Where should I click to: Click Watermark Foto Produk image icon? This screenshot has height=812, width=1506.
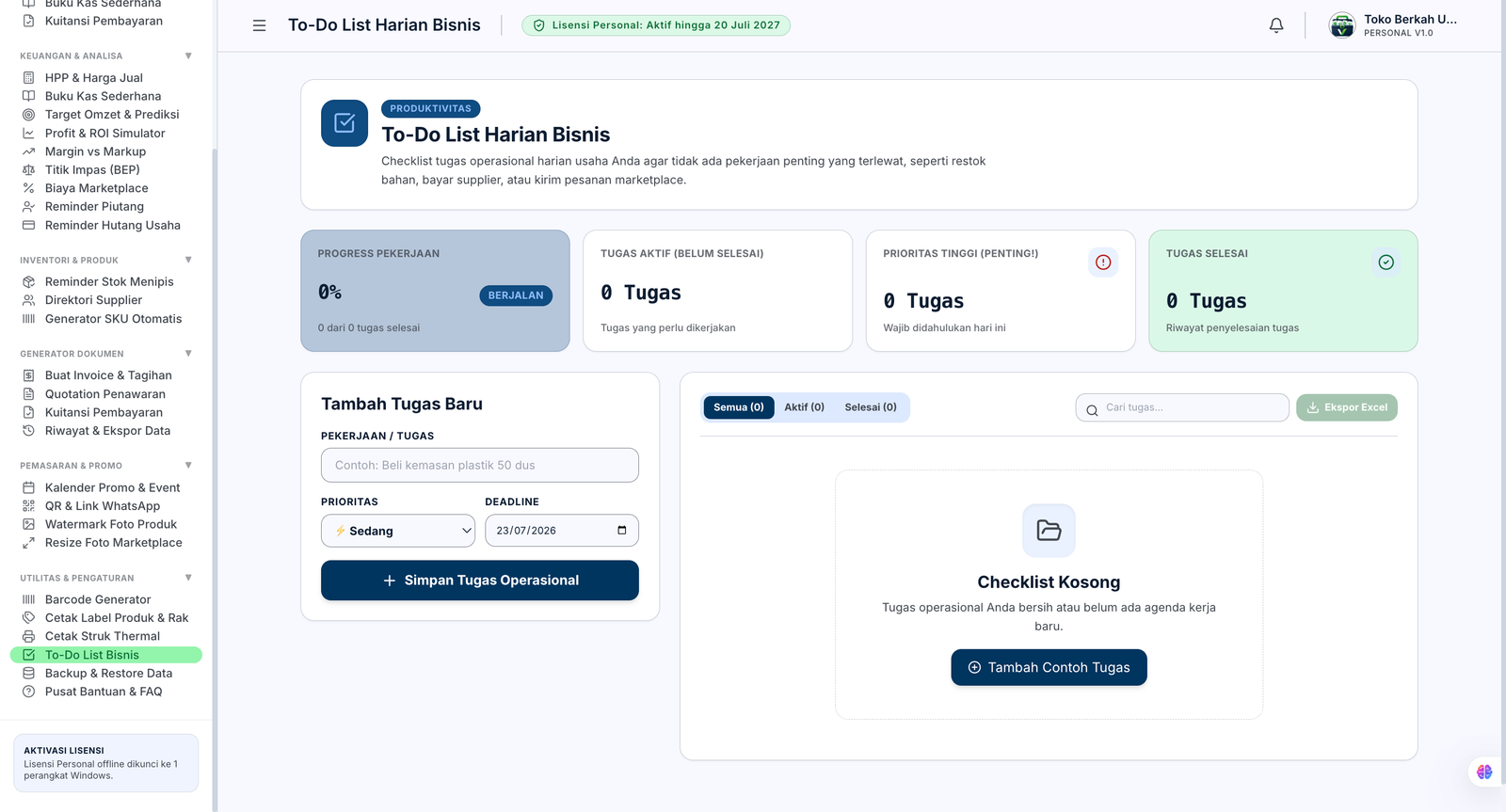click(x=28, y=524)
